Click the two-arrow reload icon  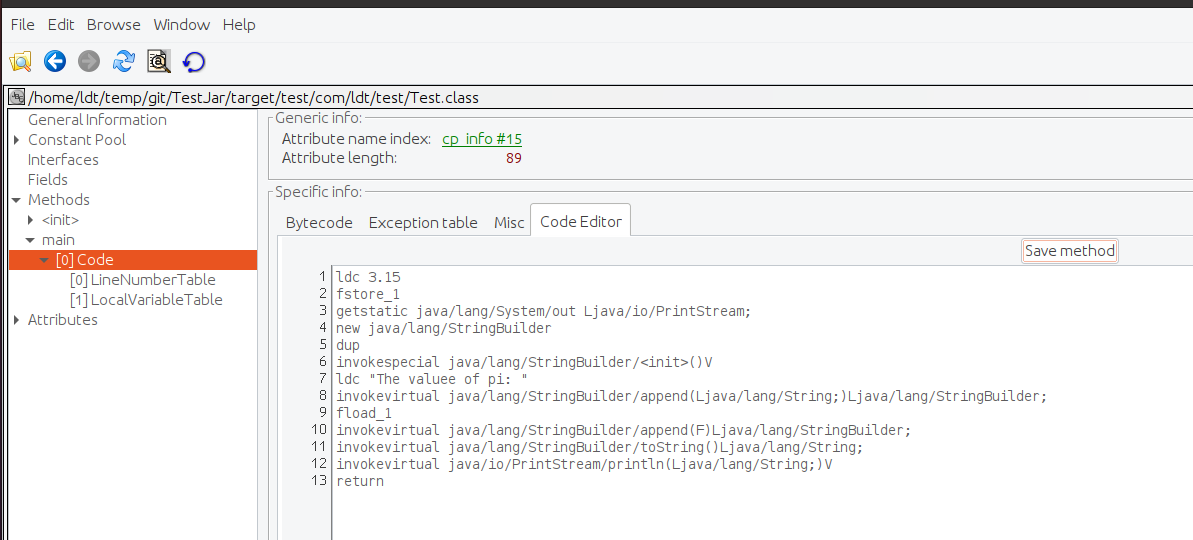click(x=124, y=62)
